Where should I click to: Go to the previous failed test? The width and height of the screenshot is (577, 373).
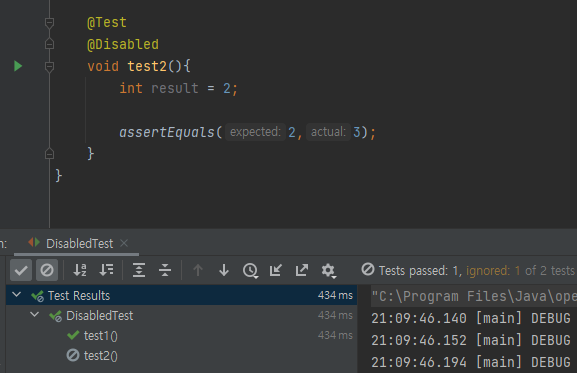[x=198, y=270]
